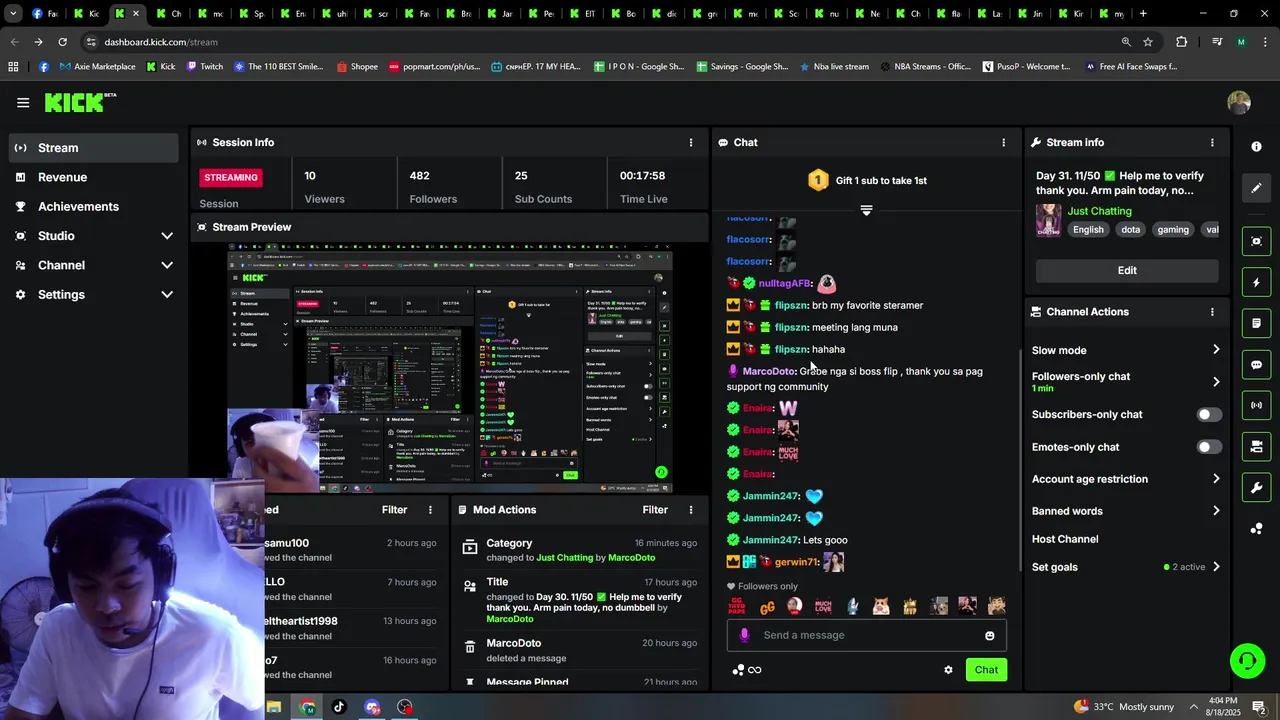Click username flipszn saying hahaha
Viewport: 1280px width, 720px height.
coord(790,349)
